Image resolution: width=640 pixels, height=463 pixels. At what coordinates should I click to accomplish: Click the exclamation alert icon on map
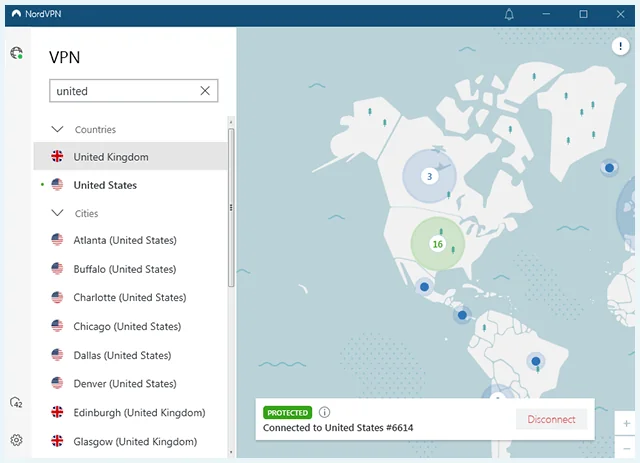point(620,46)
